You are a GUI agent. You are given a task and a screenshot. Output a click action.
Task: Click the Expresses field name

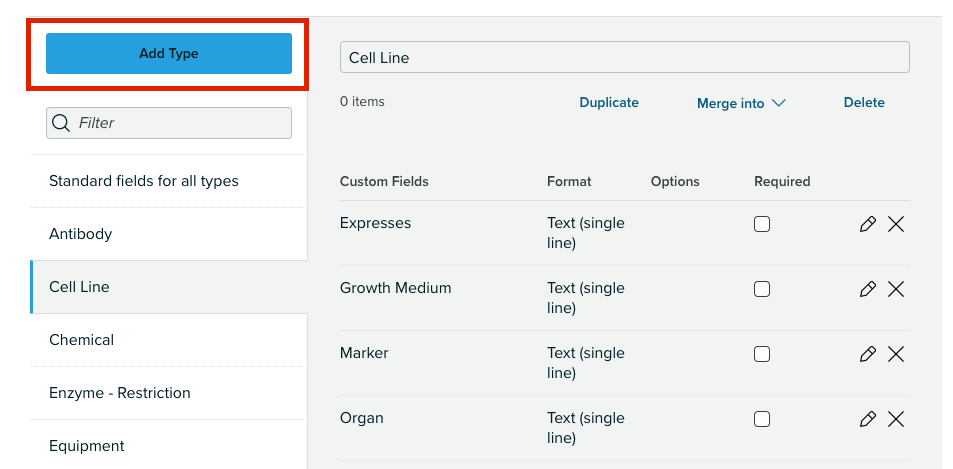375,223
